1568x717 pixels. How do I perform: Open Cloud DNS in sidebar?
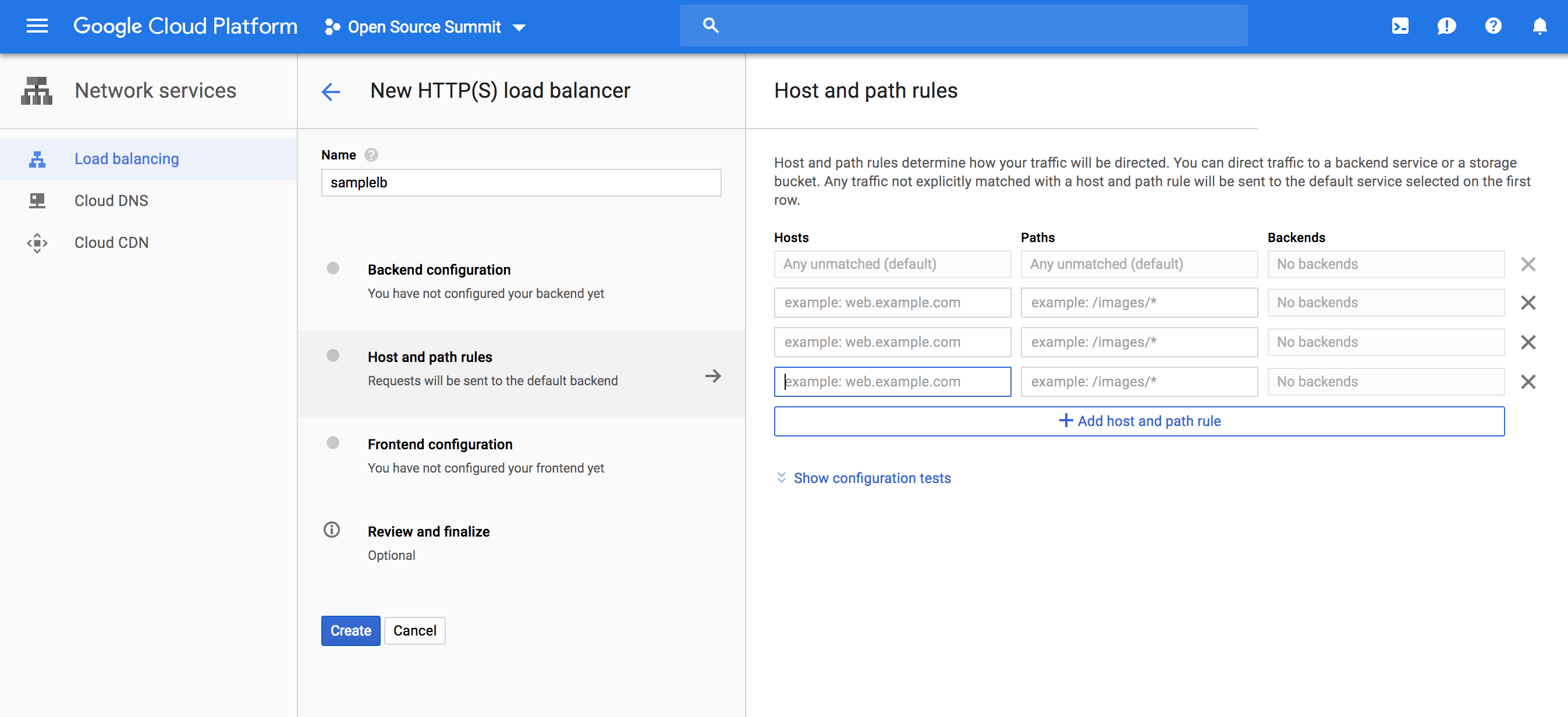pyautogui.click(x=111, y=201)
